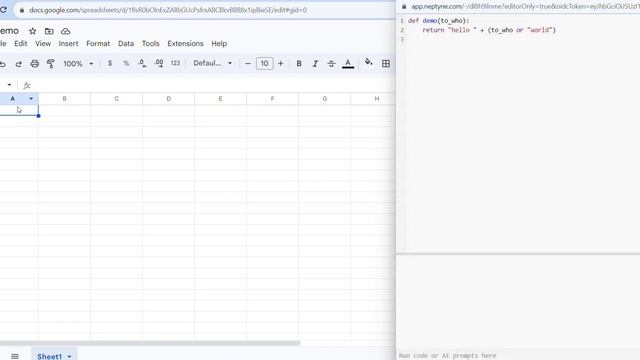This screenshot has width=640, height=360.
Task: Click the 'def demo(to_who):' code line
Action: pos(438,20)
